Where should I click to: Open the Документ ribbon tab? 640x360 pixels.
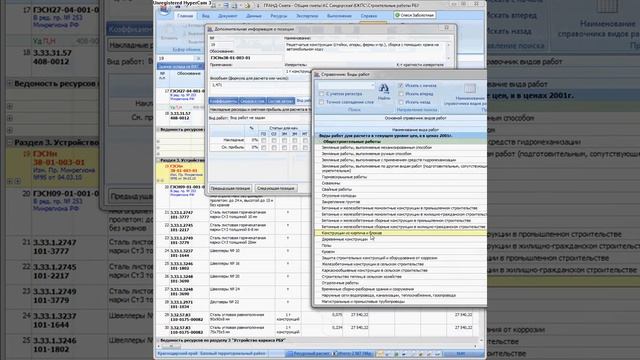pyautogui.click(x=227, y=16)
